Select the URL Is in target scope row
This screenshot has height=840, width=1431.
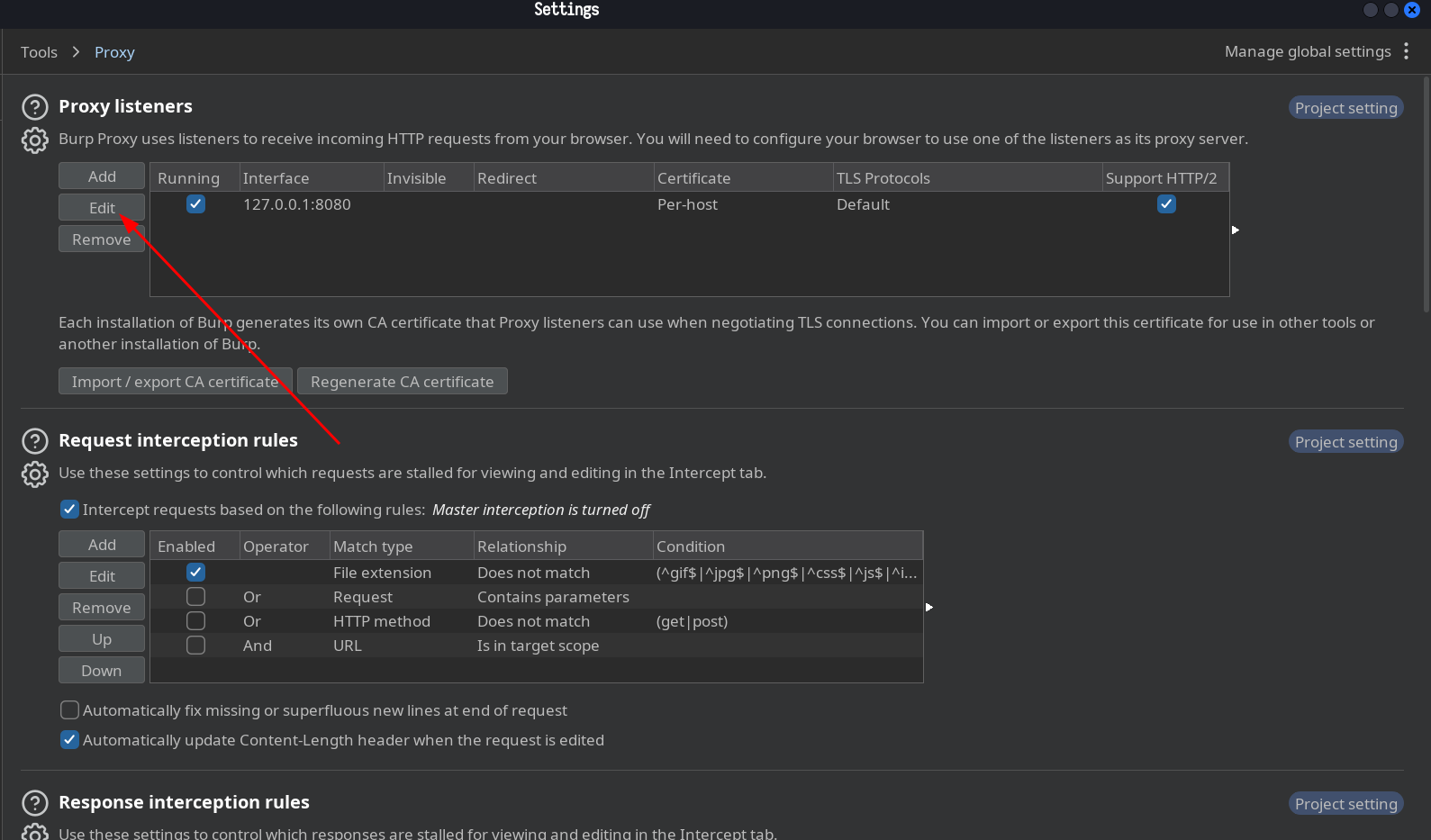tap(538, 646)
